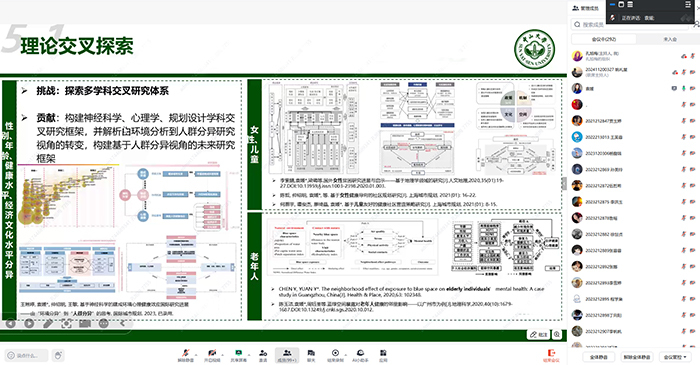700x365 pixels.
Task: Click the magnifier icon beside the annotate button
Action: tap(557, 334)
